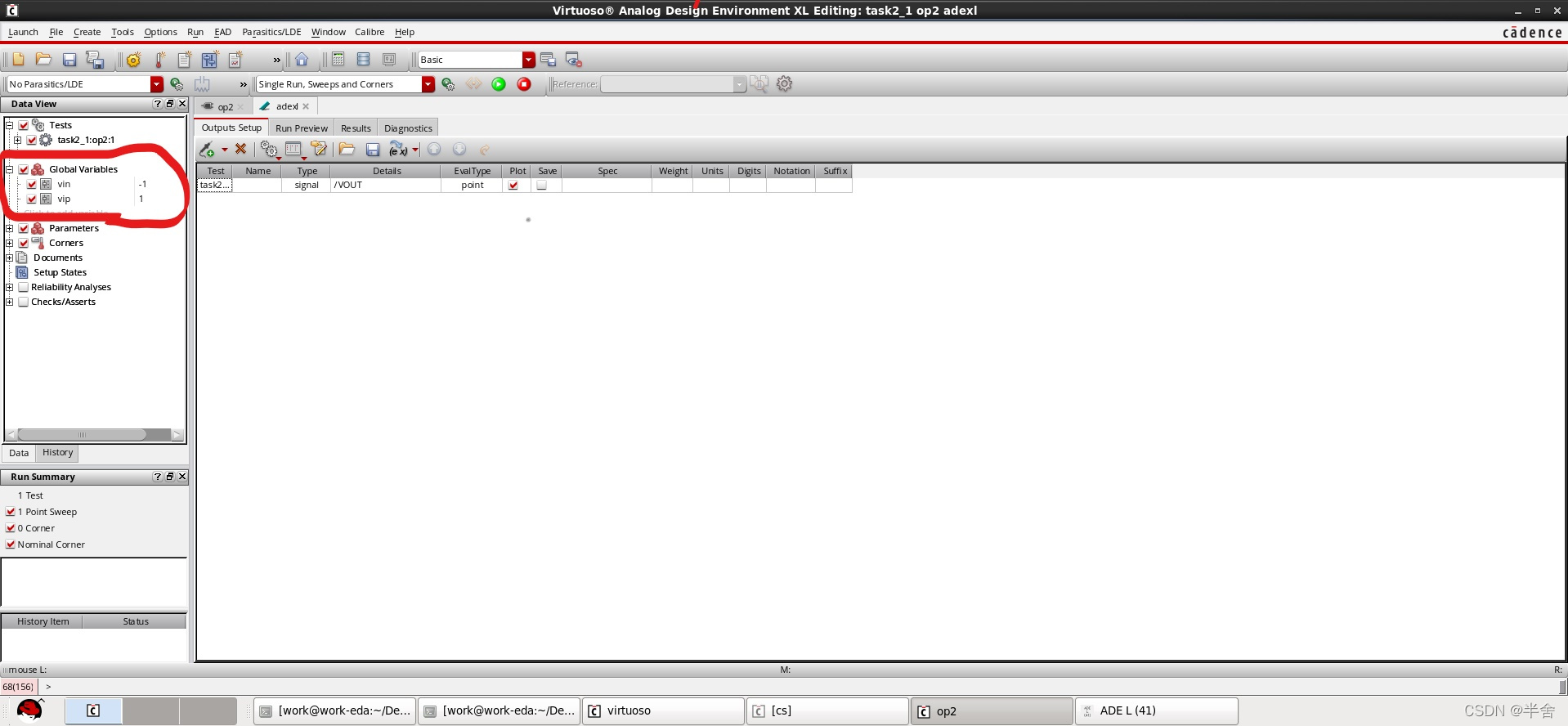Expand the Corners tree node
The width and height of the screenshot is (1568, 726).
pos(10,243)
